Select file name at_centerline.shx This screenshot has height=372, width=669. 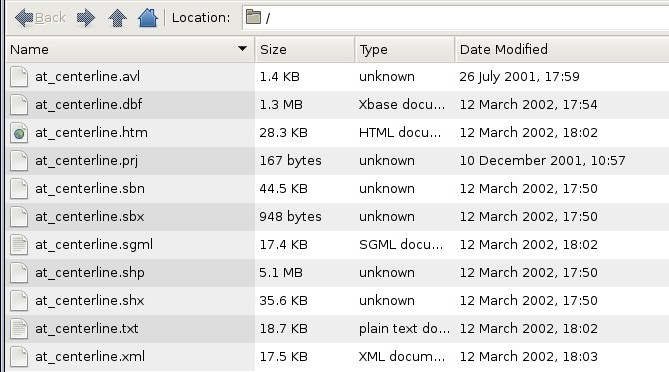point(90,301)
